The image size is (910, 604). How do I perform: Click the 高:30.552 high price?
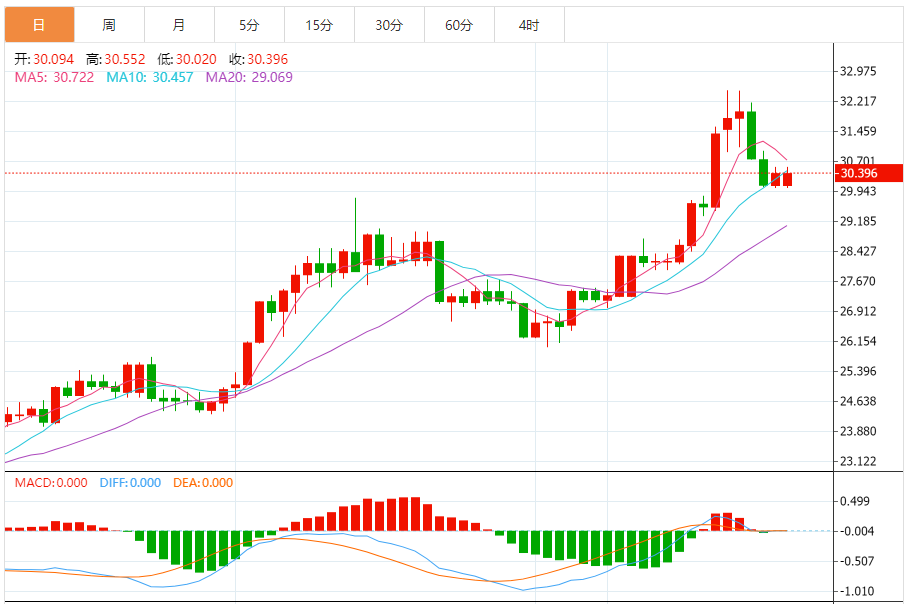click(115, 59)
